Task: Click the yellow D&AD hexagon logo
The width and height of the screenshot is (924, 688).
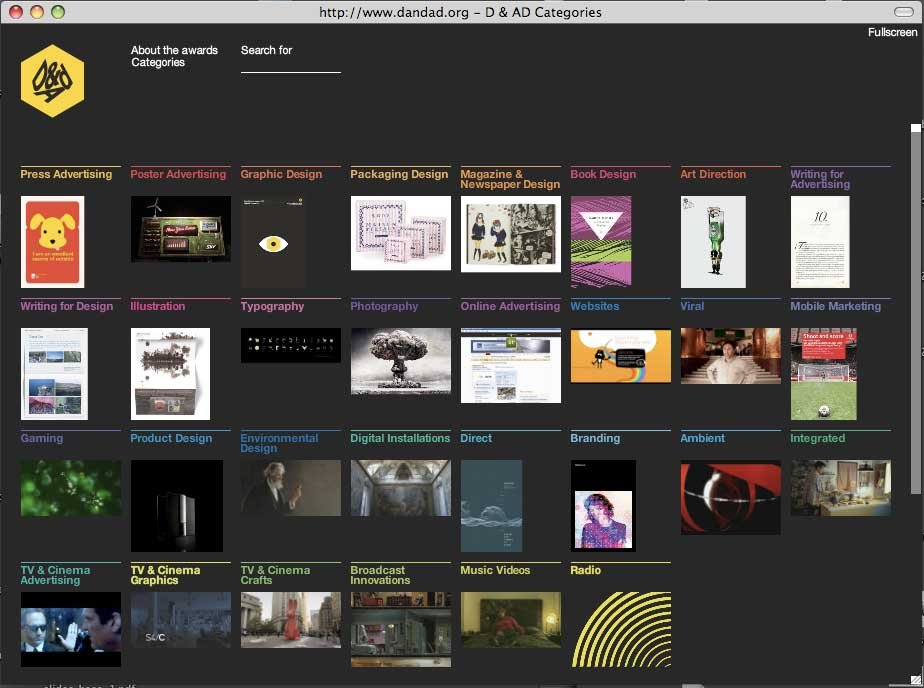Action: (52, 81)
